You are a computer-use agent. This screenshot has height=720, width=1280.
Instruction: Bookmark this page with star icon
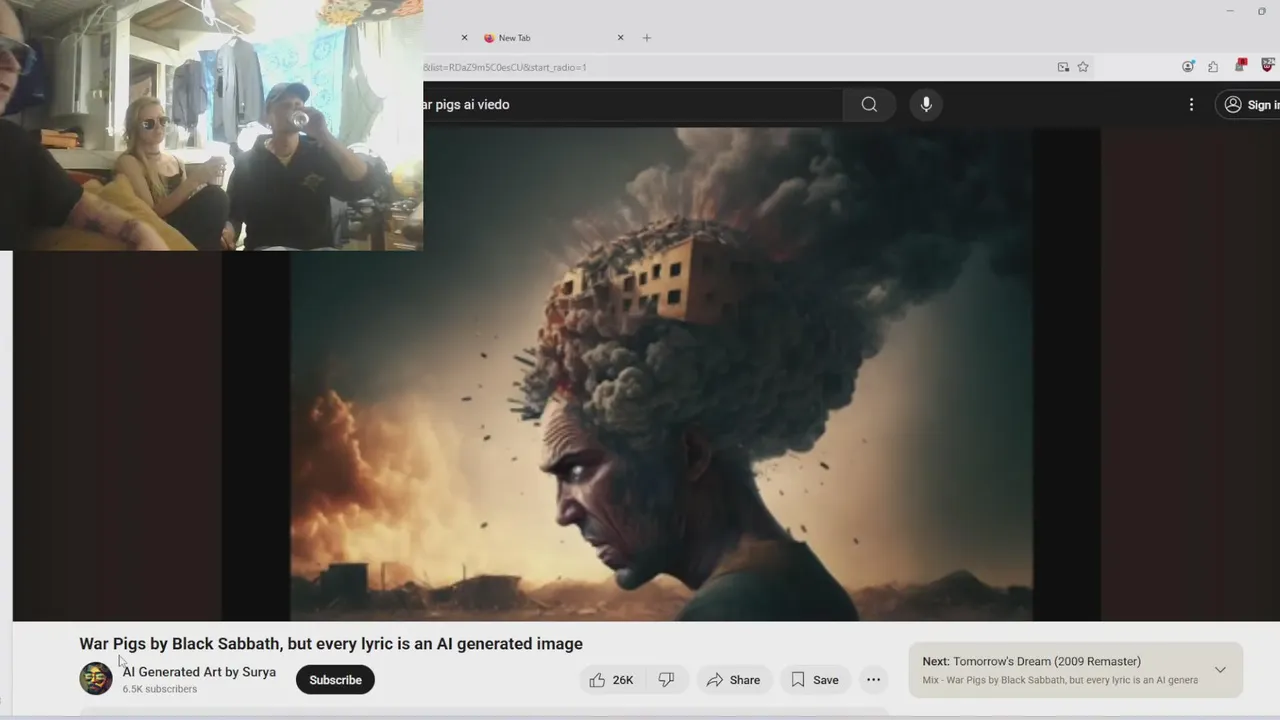pos(1083,67)
